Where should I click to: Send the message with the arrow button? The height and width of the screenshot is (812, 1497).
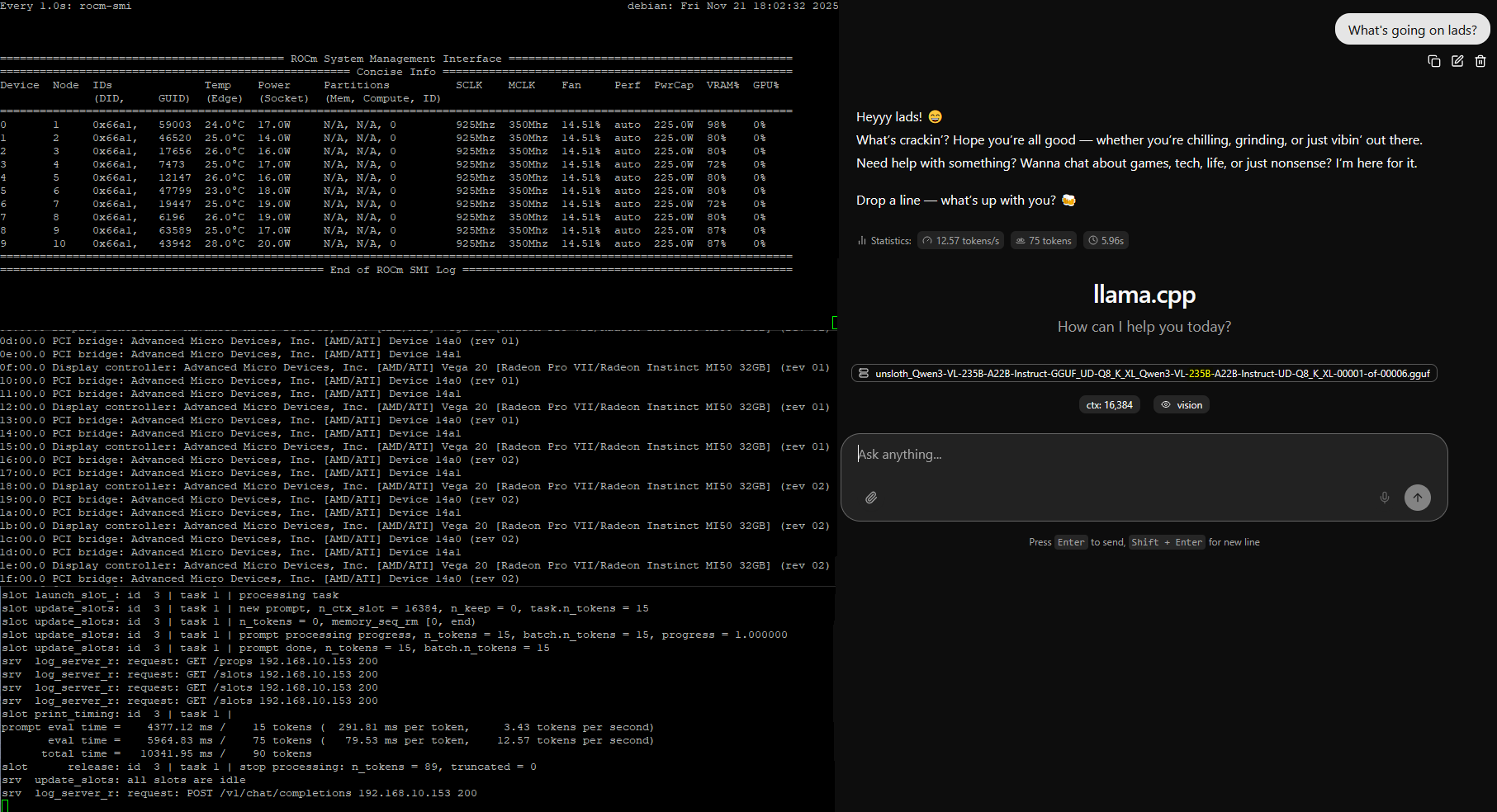(x=1418, y=498)
